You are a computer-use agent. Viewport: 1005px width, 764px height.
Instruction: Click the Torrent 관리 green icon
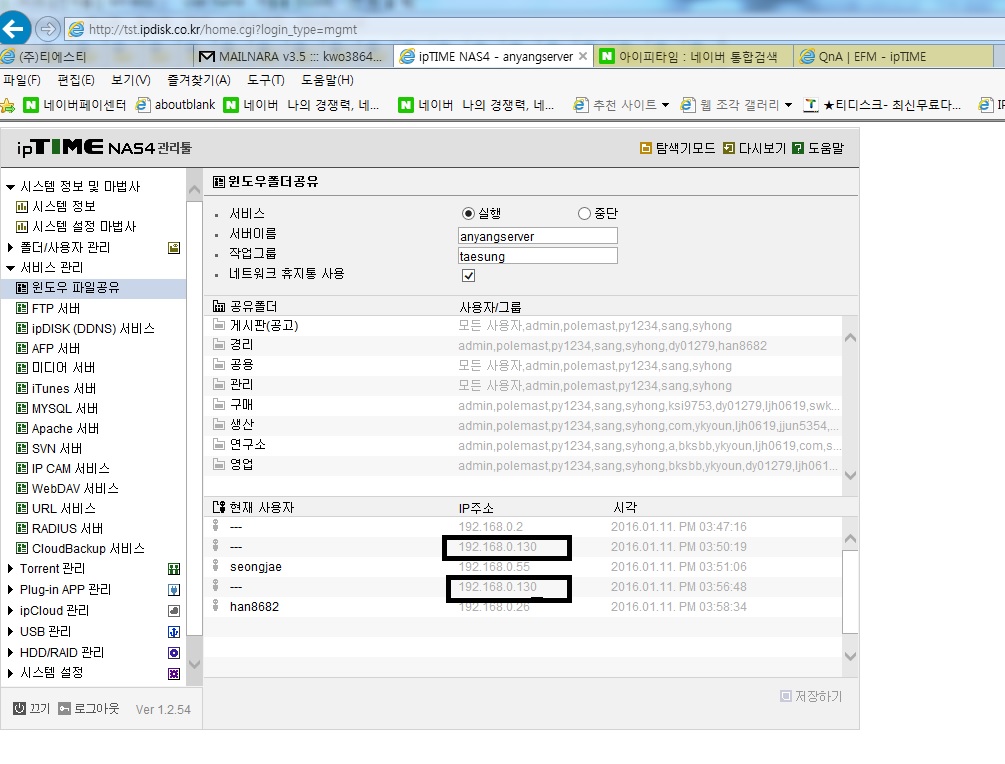[x=174, y=569]
